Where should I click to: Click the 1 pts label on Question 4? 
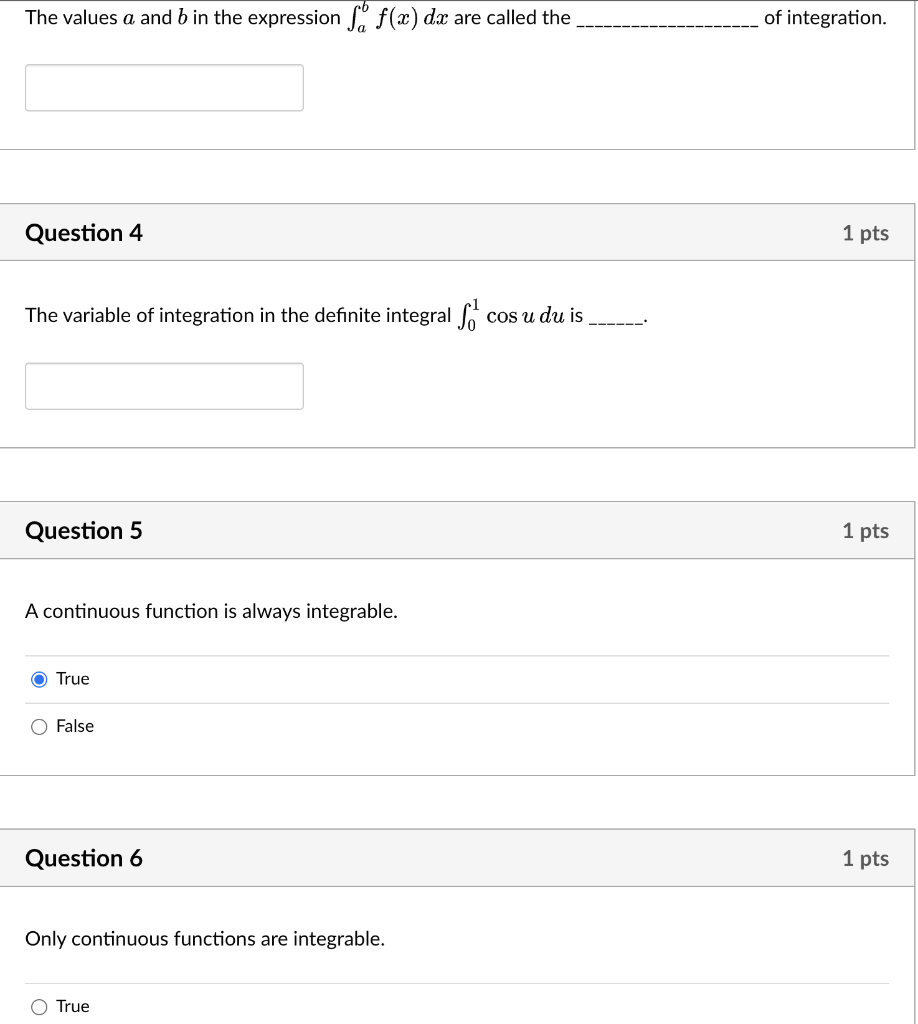(x=865, y=233)
